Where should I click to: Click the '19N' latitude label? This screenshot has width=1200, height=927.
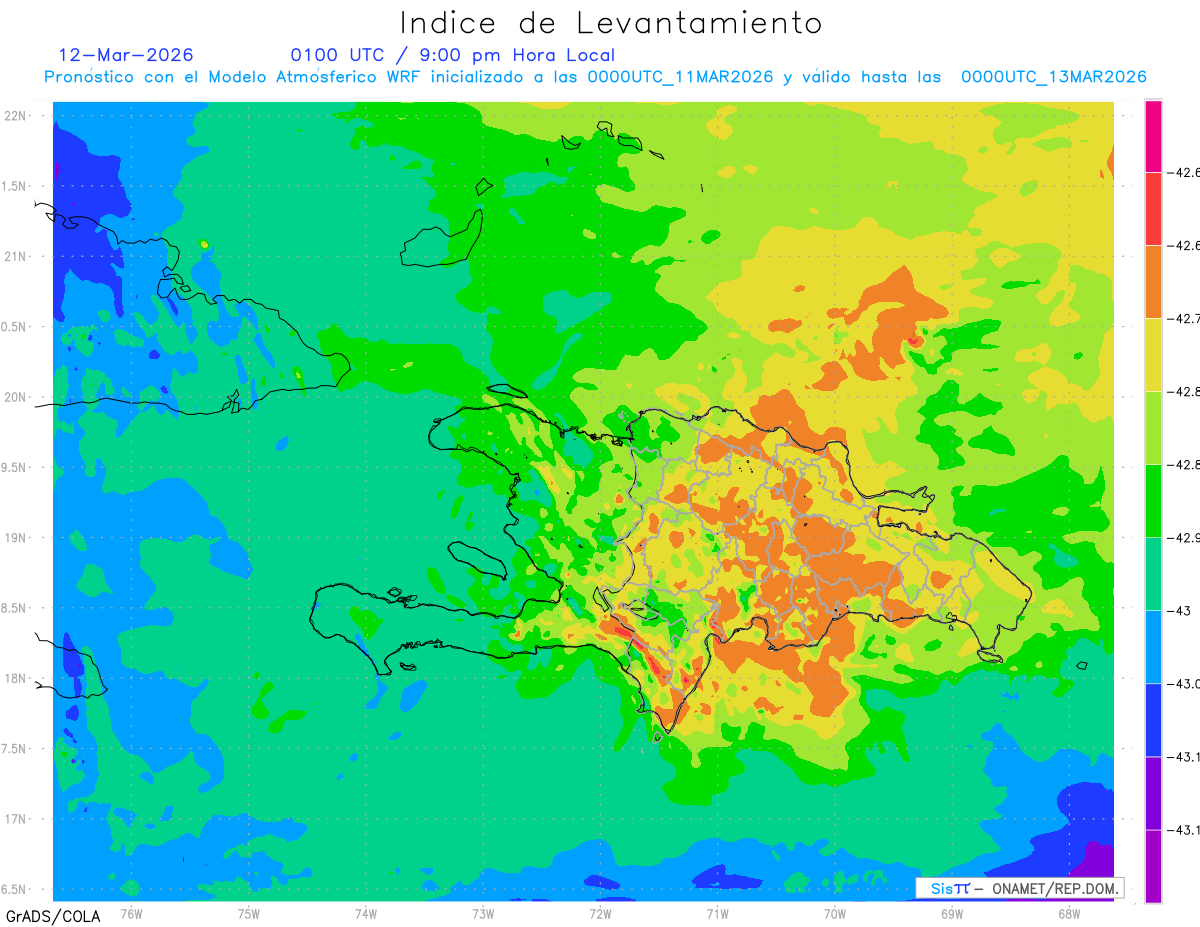pyautogui.click(x=17, y=538)
